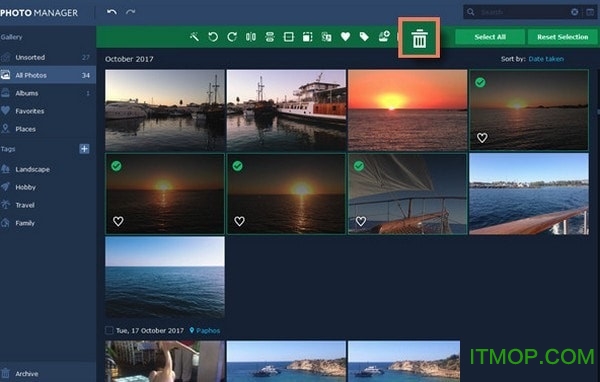Image resolution: width=600 pixels, height=382 pixels.
Task: Click the add-to-album toolbar icon
Action: [x=384, y=36]
